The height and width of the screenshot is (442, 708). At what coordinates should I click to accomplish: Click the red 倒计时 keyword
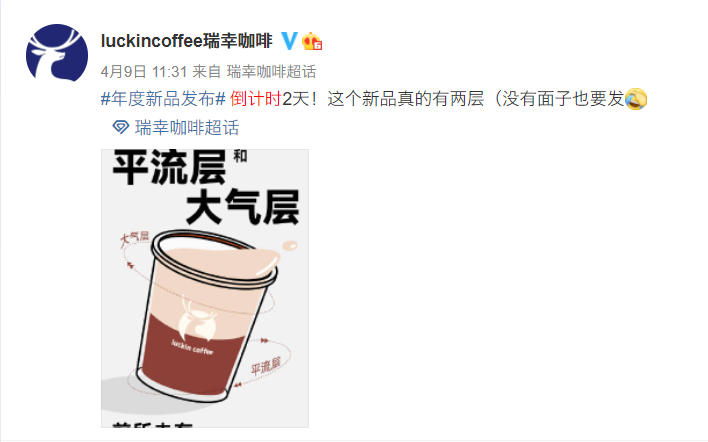[256, 99]
